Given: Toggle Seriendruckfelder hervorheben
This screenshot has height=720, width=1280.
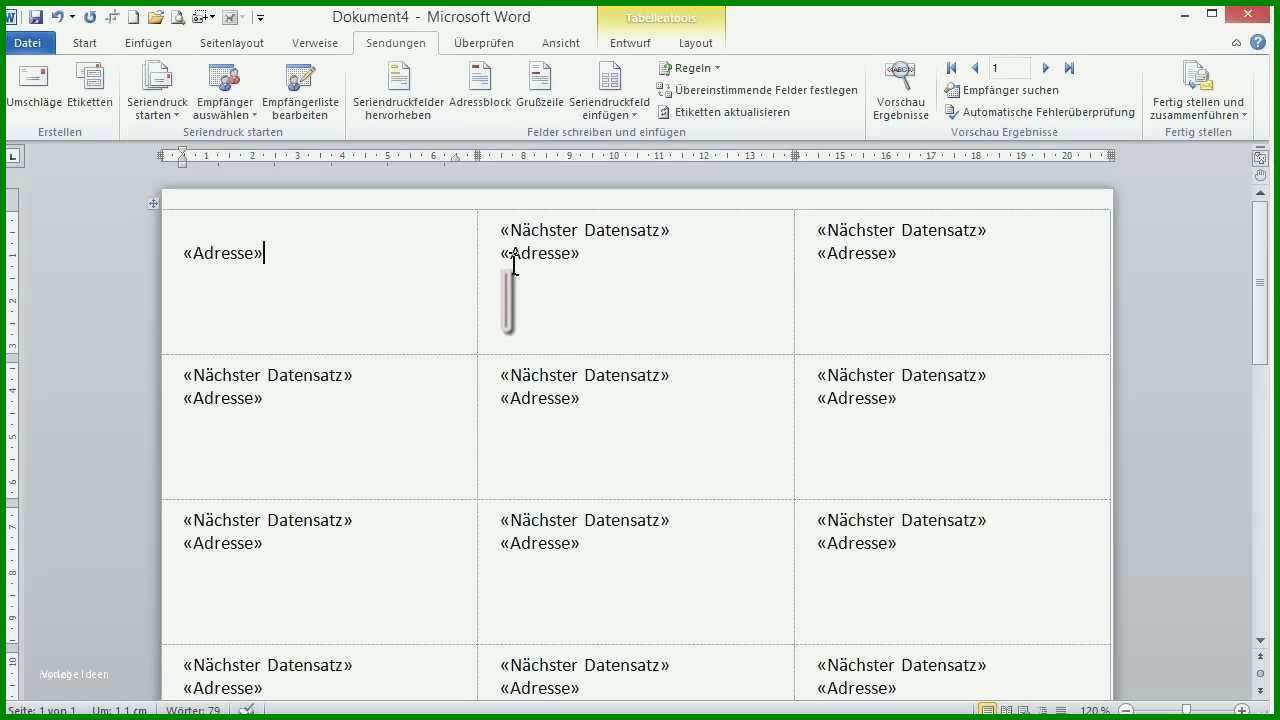Looking at the screenshot, I should click(399, 90).
